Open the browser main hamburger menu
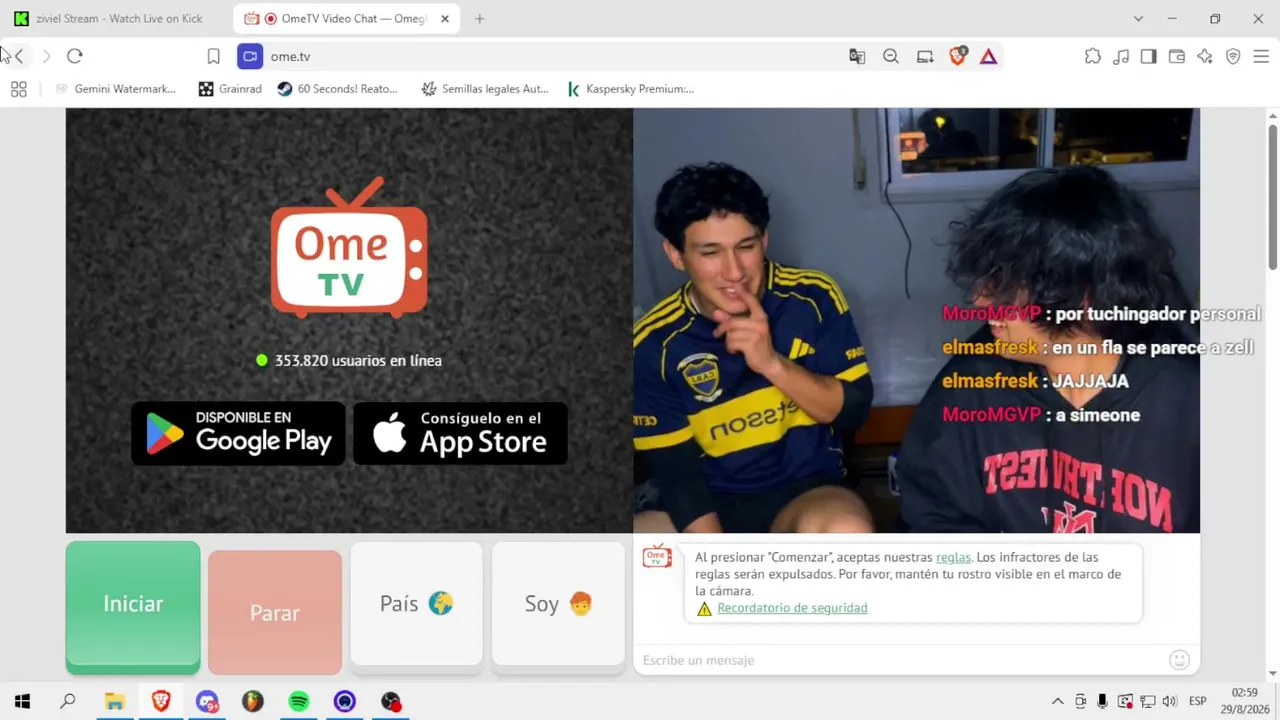This screenshot has height=720, width=1280. click(x=1261, y=57)
